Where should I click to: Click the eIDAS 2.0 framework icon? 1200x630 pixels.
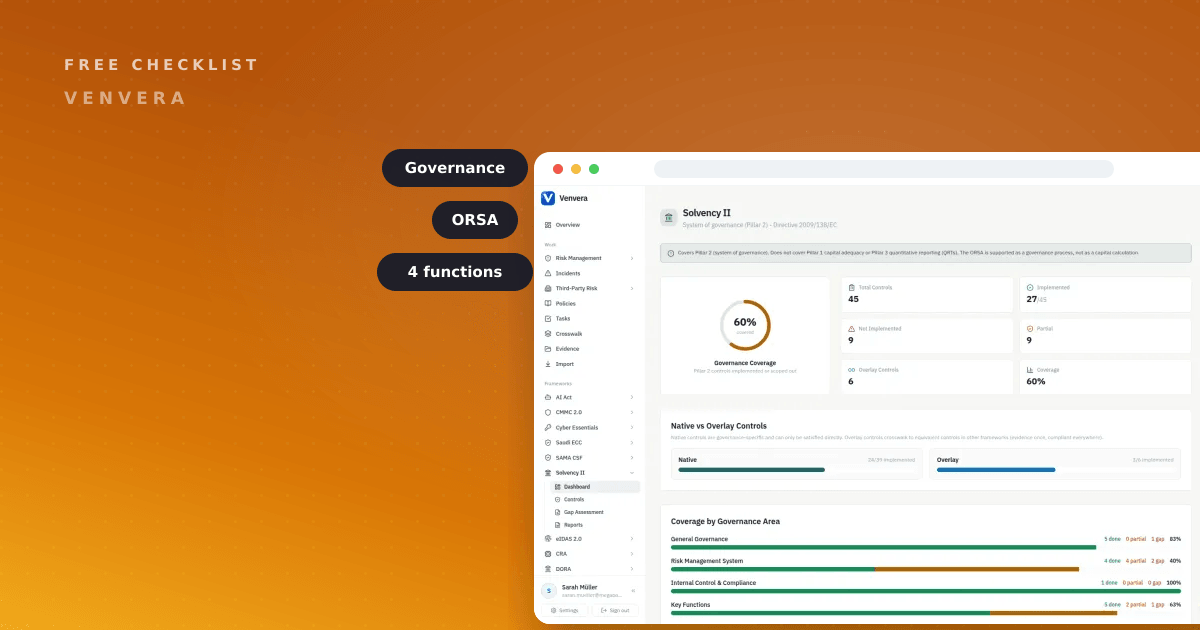(x=548, y=538)
